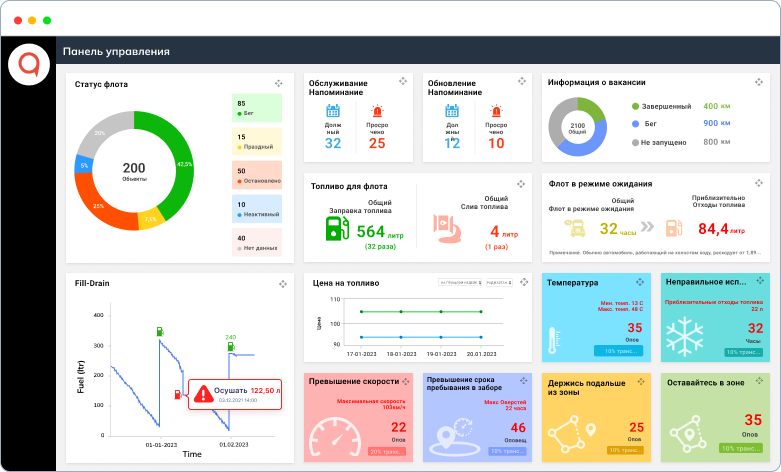Click the green price line point at 17-01-2023
This screenshot has width=781, height=472.
point(362,312)
